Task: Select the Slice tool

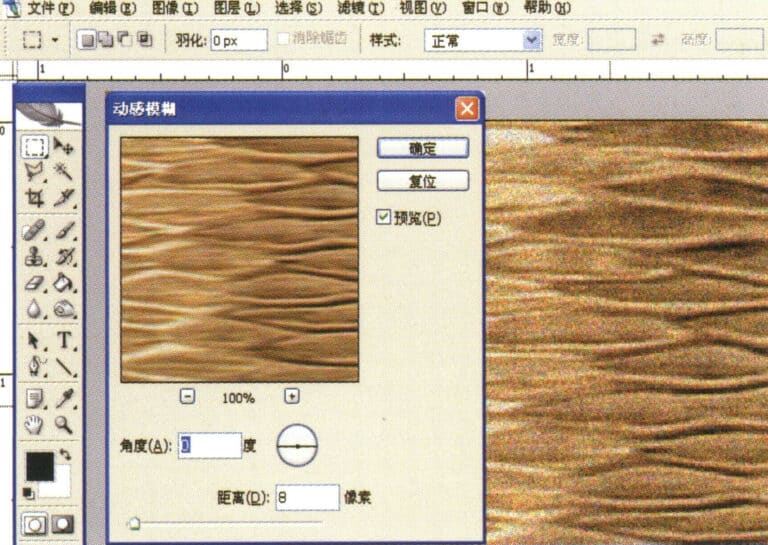Action: [64, 198]
